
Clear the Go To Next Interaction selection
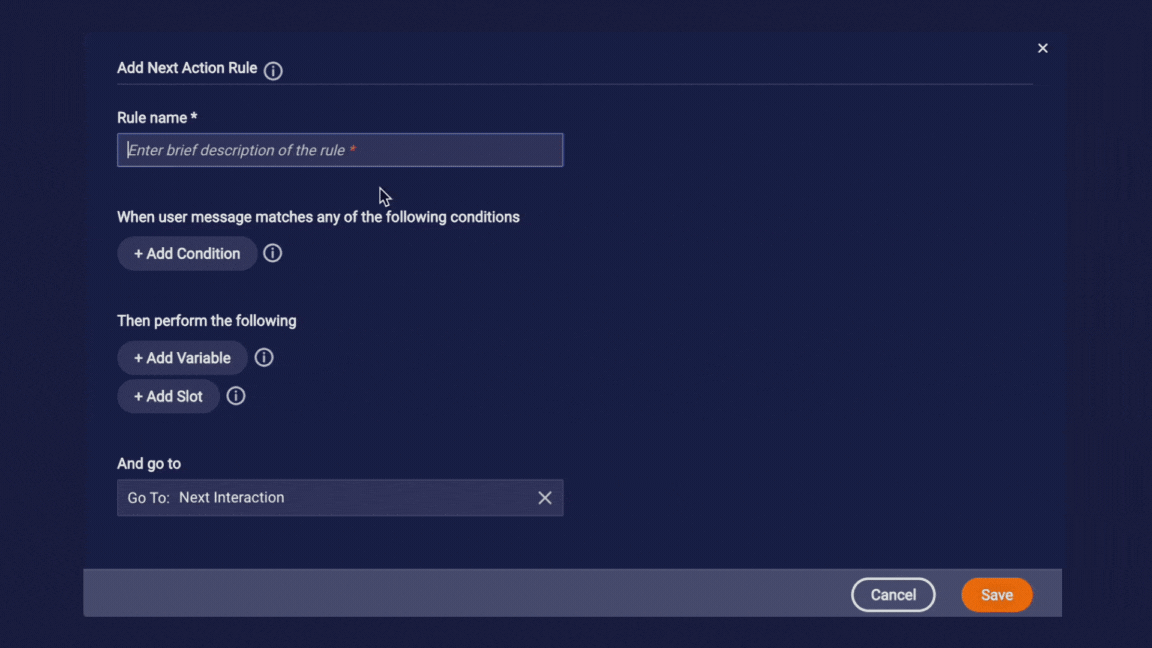[x=544, y=498]
